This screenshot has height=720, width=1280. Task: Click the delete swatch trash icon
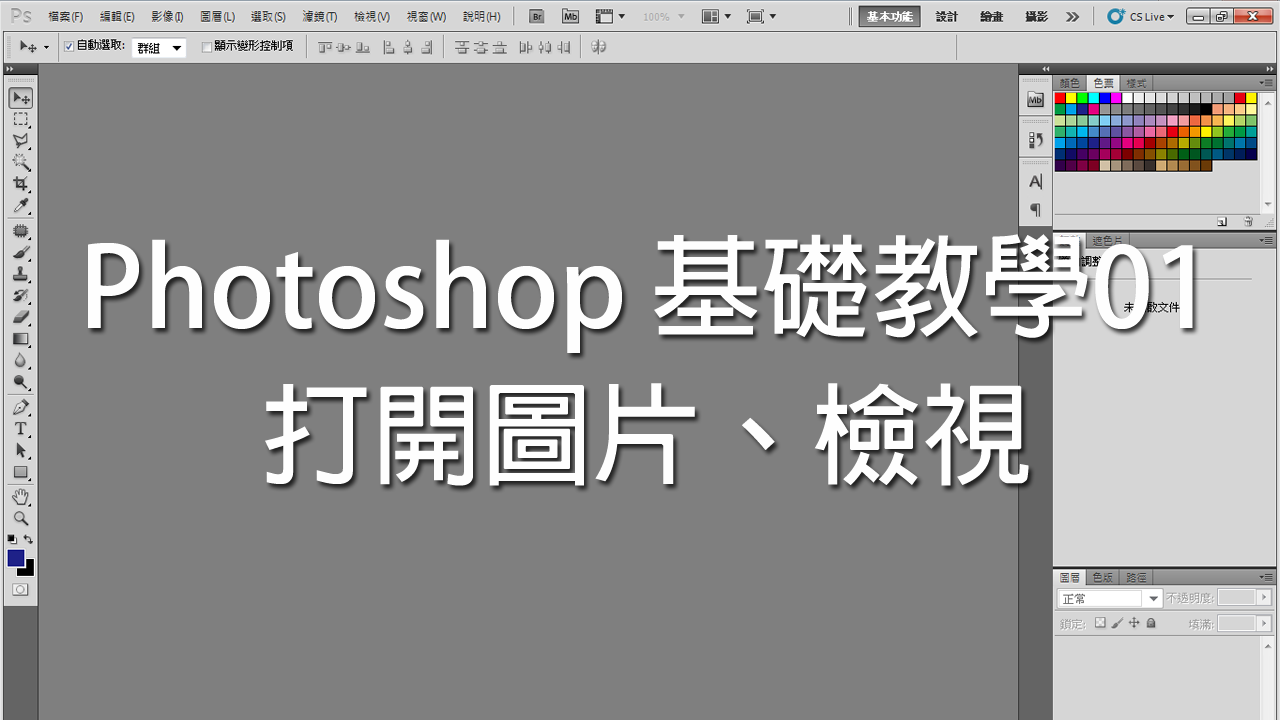pyautogui.click(x=1248, y=222)
